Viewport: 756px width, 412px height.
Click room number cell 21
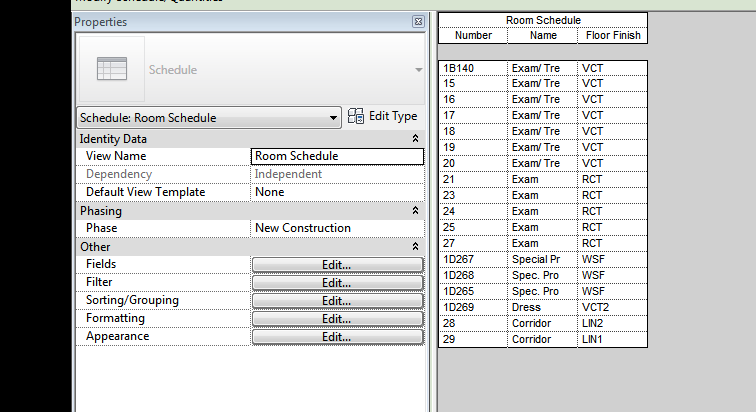(473, 179)
